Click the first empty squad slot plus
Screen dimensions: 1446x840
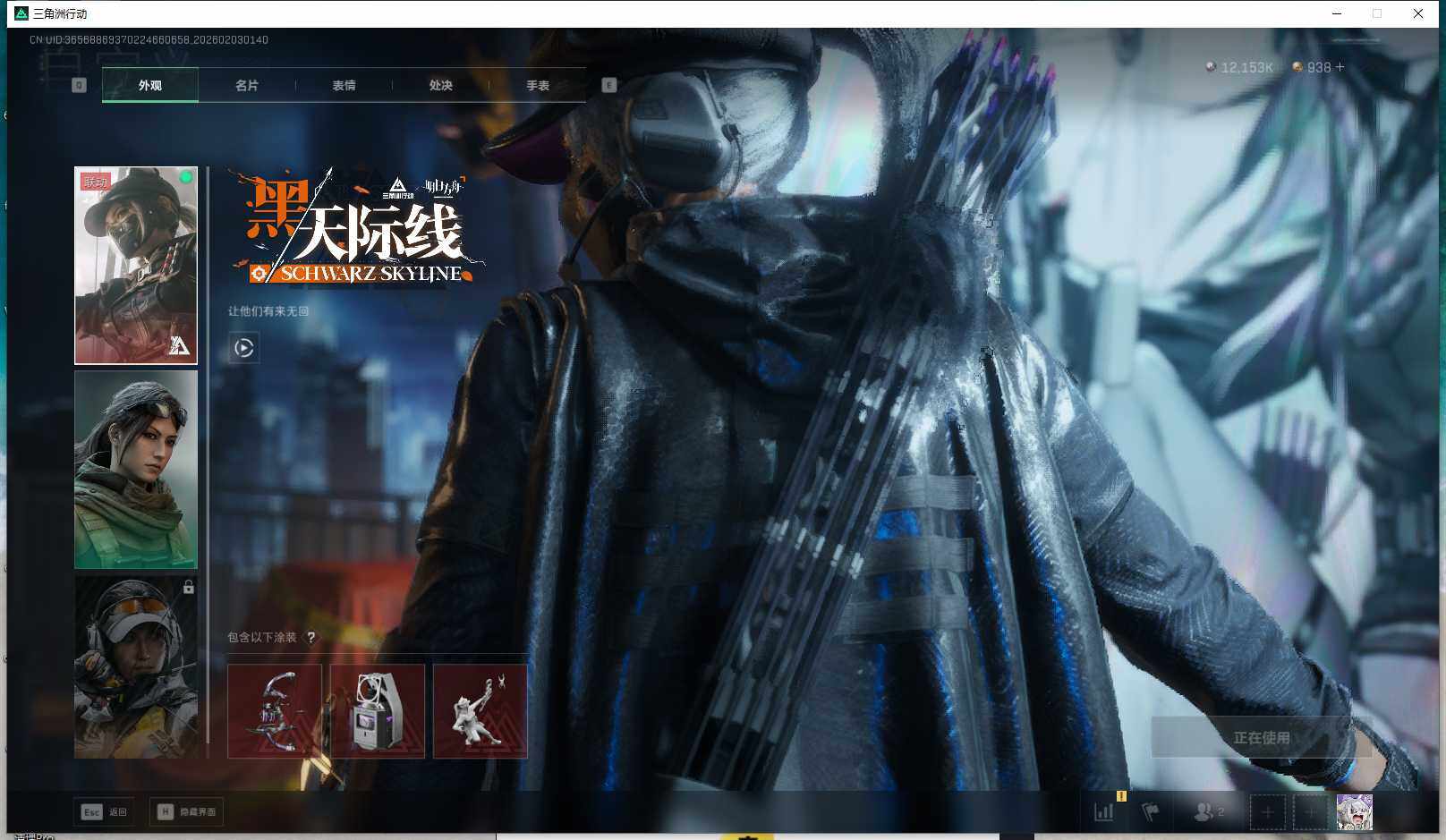coord(1268,812)
